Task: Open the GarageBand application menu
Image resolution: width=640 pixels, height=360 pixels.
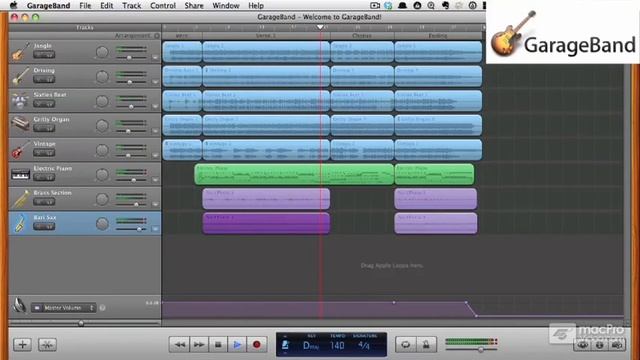Action: pos(48,6)
